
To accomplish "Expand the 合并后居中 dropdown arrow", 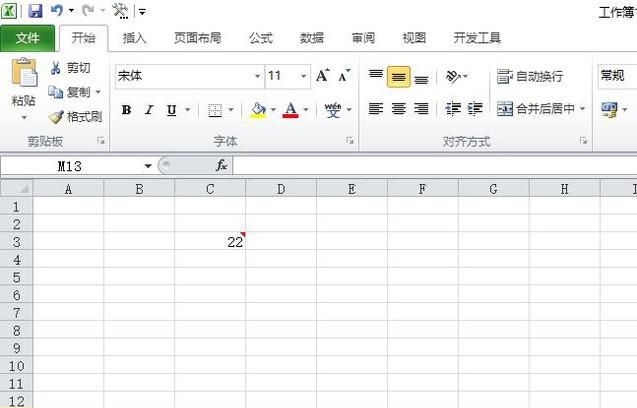I will [582, 109].
